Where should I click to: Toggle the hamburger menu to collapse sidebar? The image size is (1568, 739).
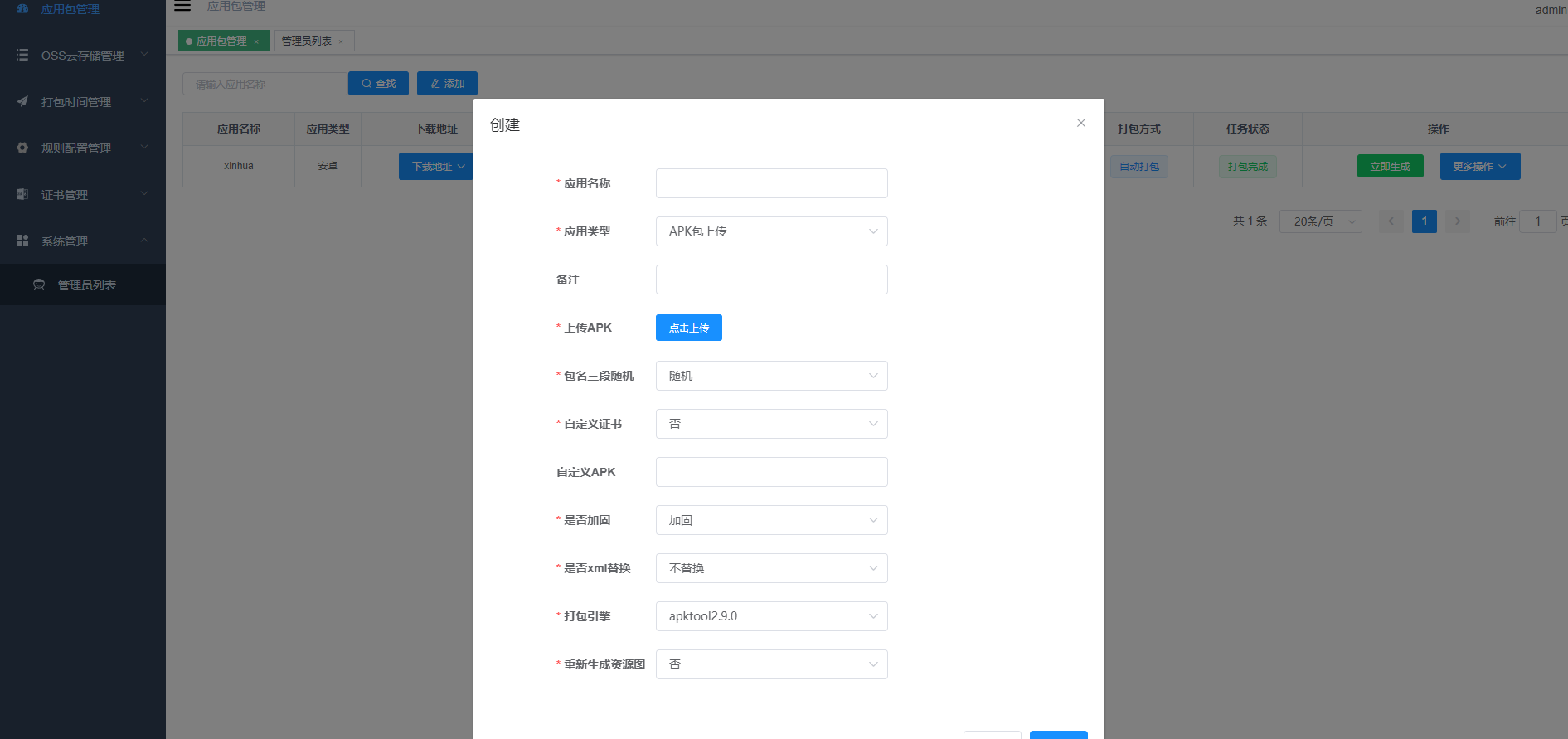[182, 6]
